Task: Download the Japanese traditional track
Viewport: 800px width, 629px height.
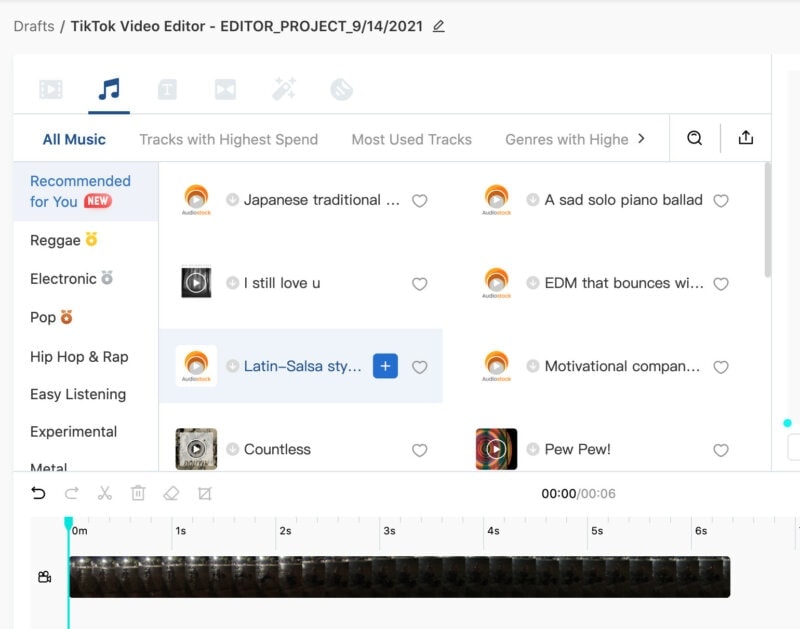Action: point(232,199)
